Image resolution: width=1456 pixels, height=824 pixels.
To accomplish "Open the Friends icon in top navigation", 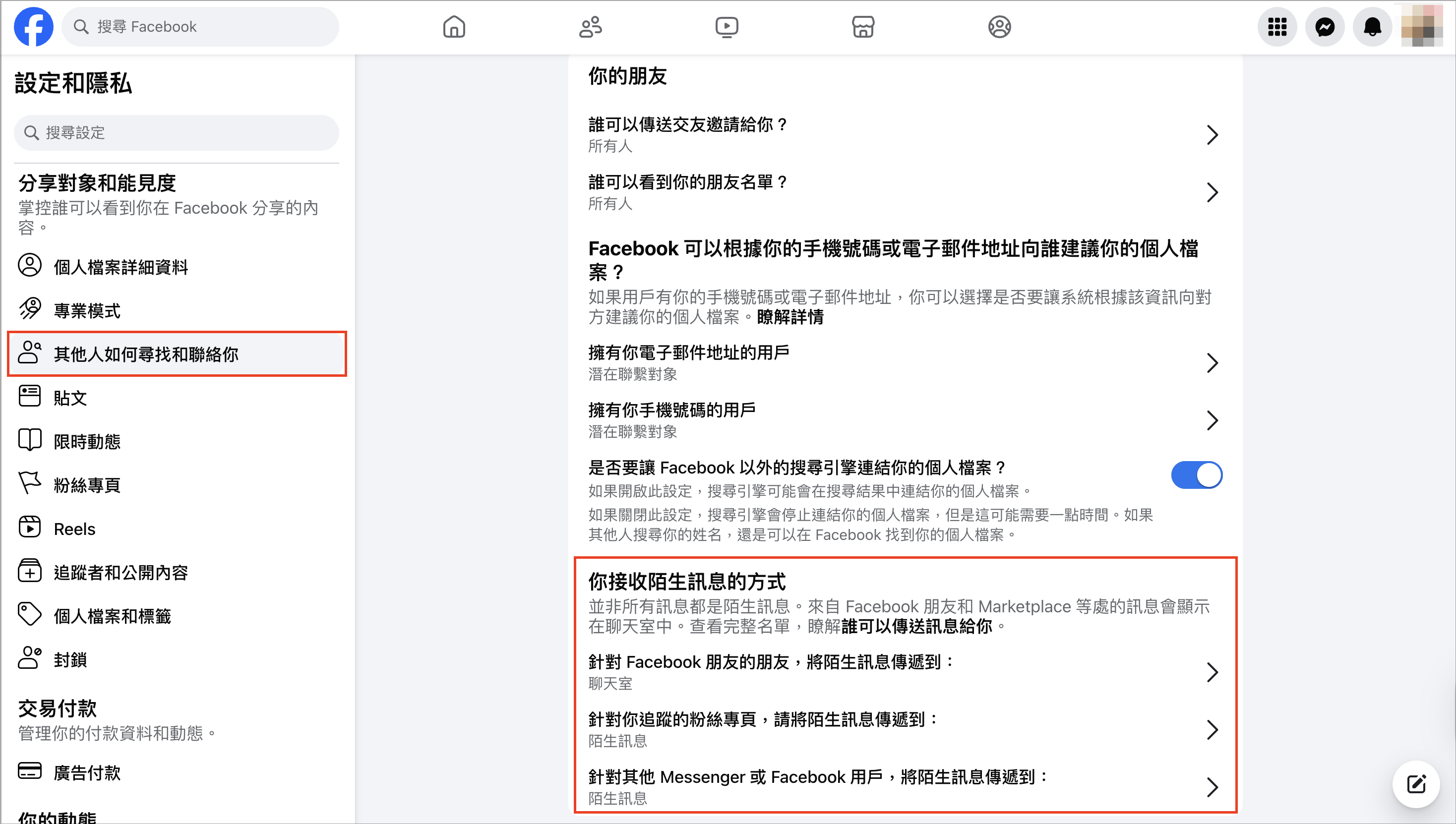I will pyautogui.click(x=591, y=27).
